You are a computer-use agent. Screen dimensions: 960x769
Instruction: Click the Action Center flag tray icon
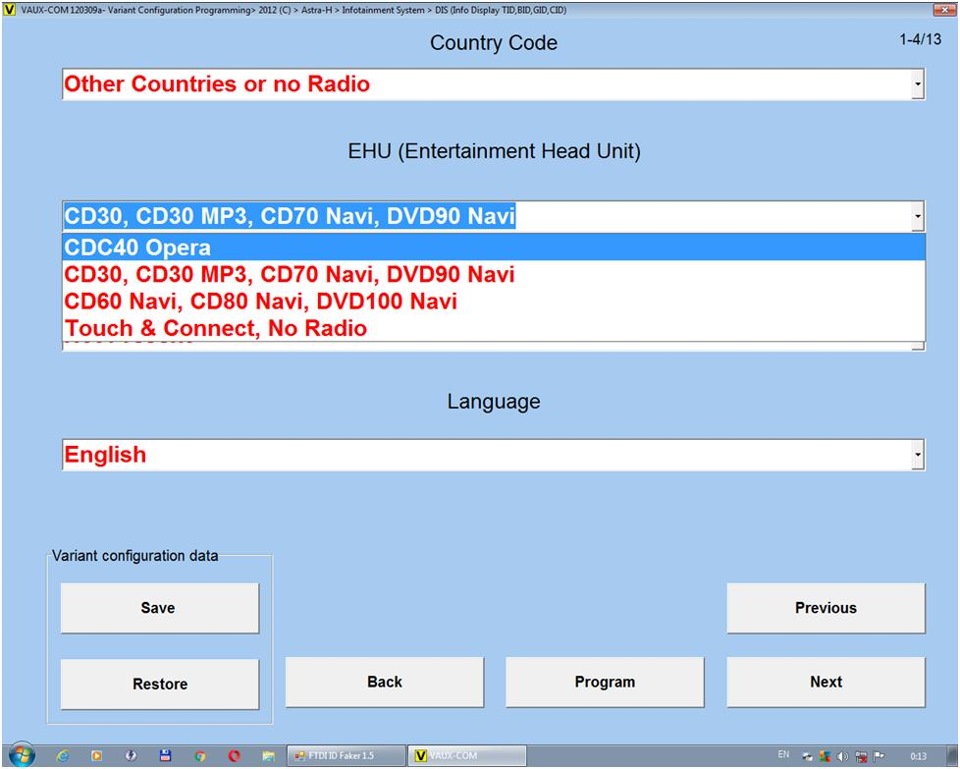(x=879, y=756)
